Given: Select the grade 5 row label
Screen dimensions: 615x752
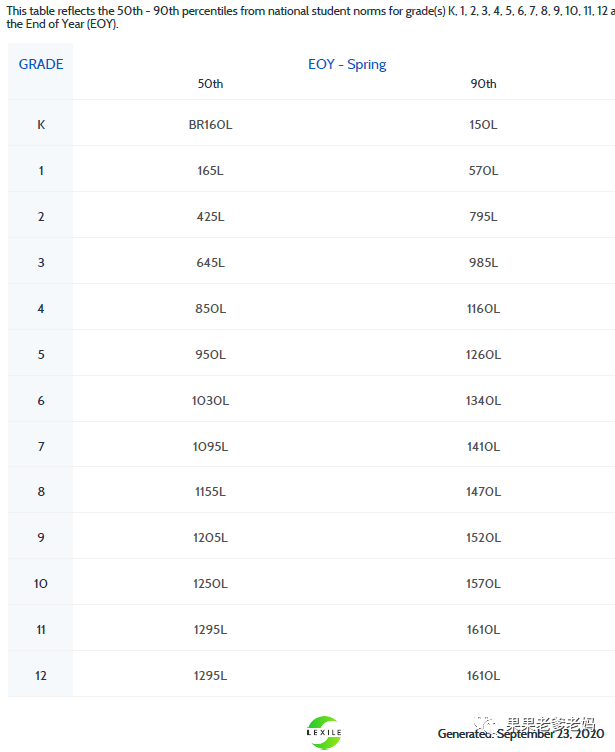Looking at the screenshot, I should point(41,355).
